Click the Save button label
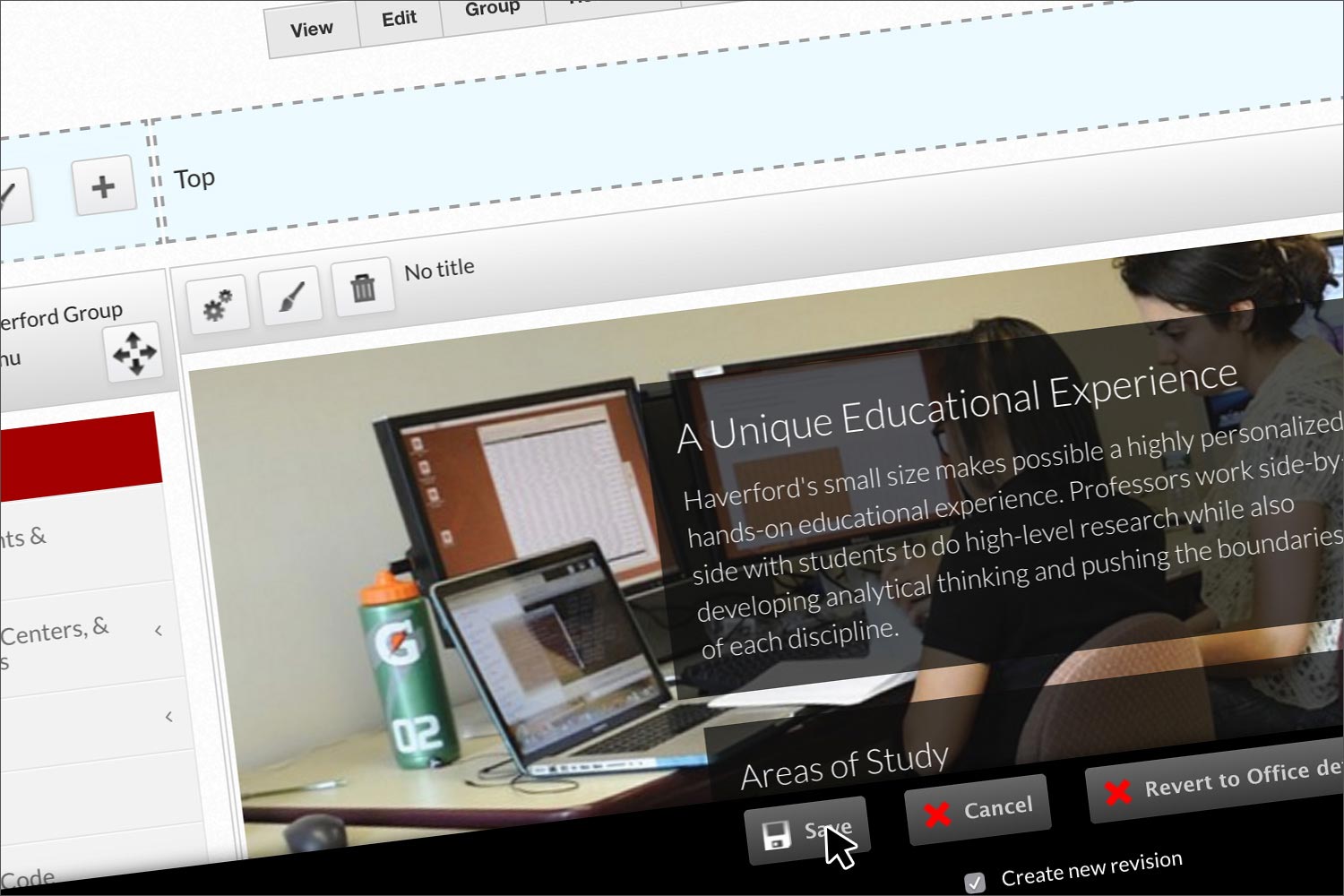 (826, 829)
